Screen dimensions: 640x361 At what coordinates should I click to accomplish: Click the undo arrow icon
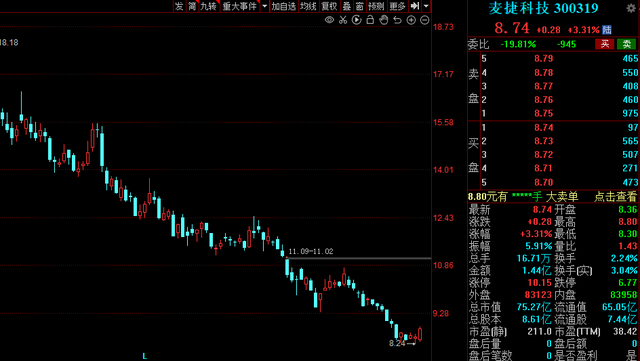coord(397,20)
